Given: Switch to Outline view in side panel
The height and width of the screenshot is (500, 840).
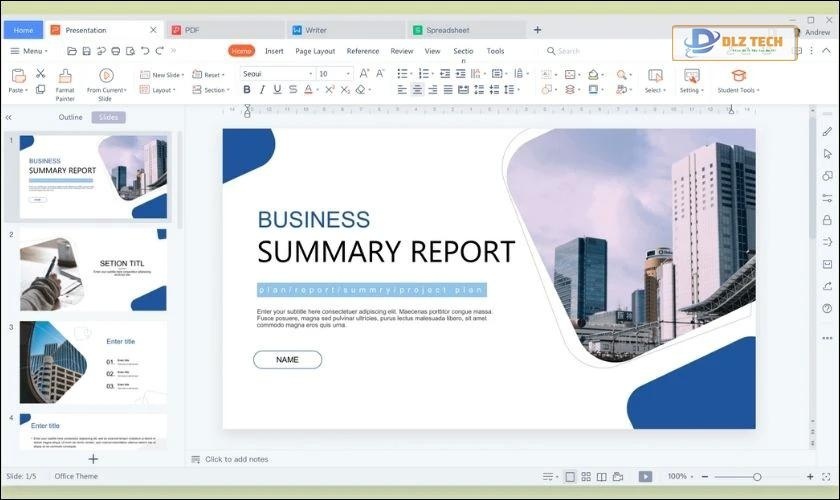Looking at the screenshot, I should 70,117.
